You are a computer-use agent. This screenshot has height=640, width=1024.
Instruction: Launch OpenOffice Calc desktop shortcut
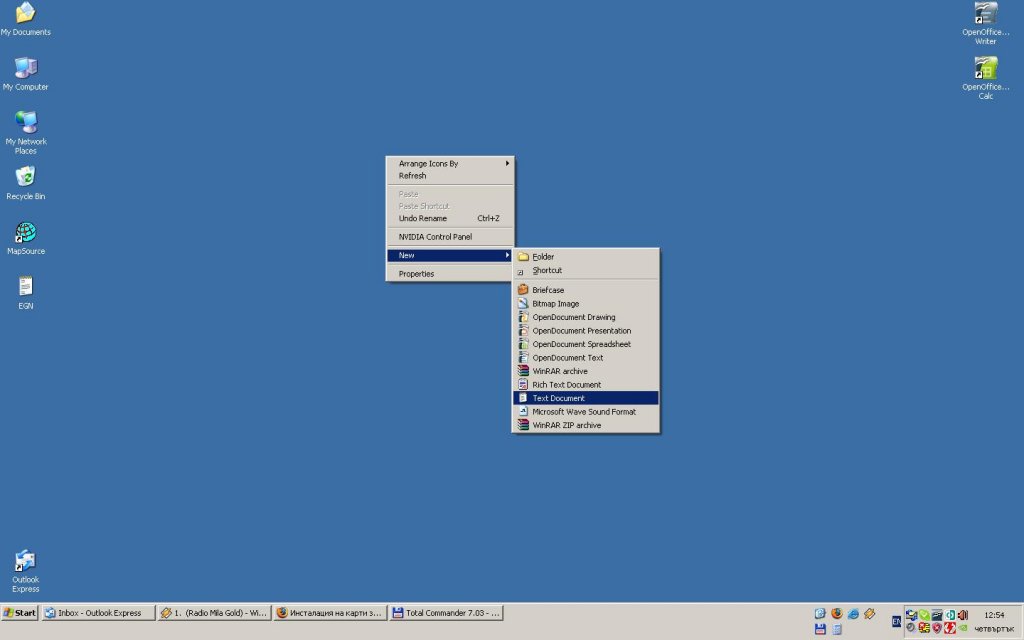click(985, 69)
